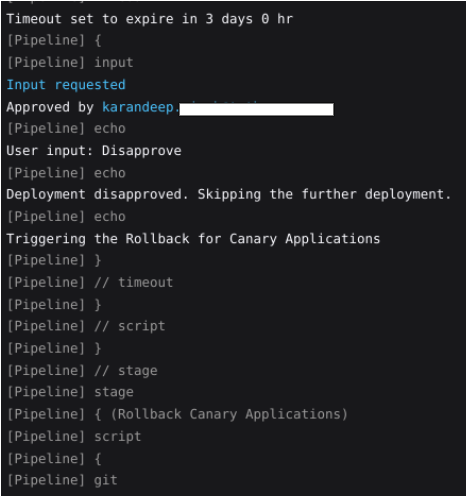Click the redacted white box after karandeep
This screenshot has height=497, width=466.
[256, 109]
